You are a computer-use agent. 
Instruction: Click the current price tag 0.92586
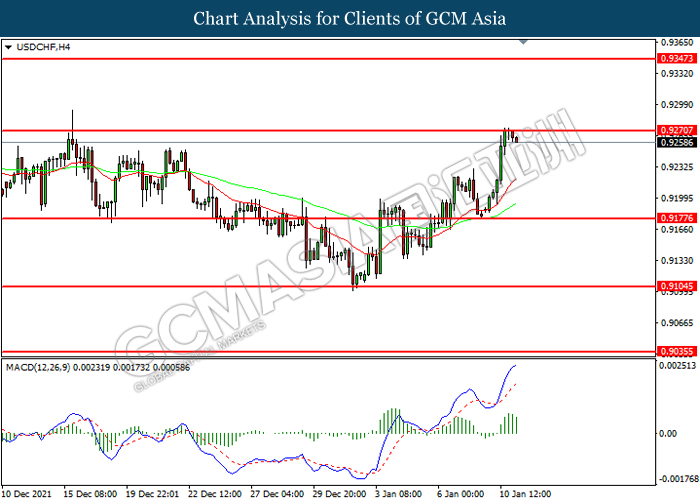[x=677, y=142]
